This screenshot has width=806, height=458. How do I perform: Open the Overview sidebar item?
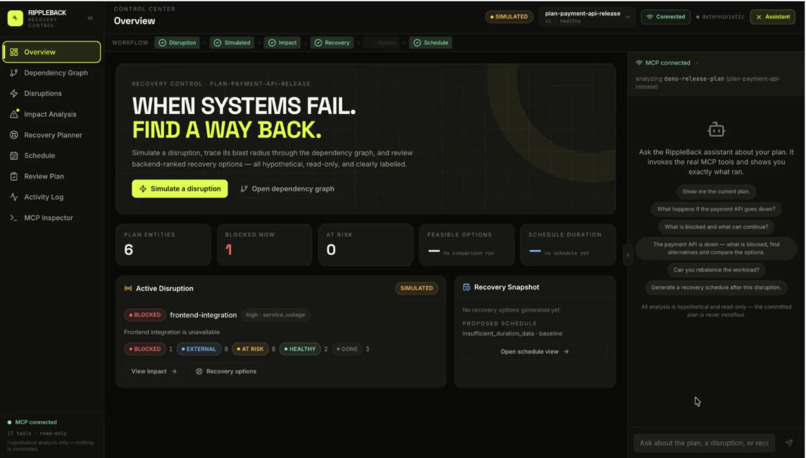(x=51, y=52)
